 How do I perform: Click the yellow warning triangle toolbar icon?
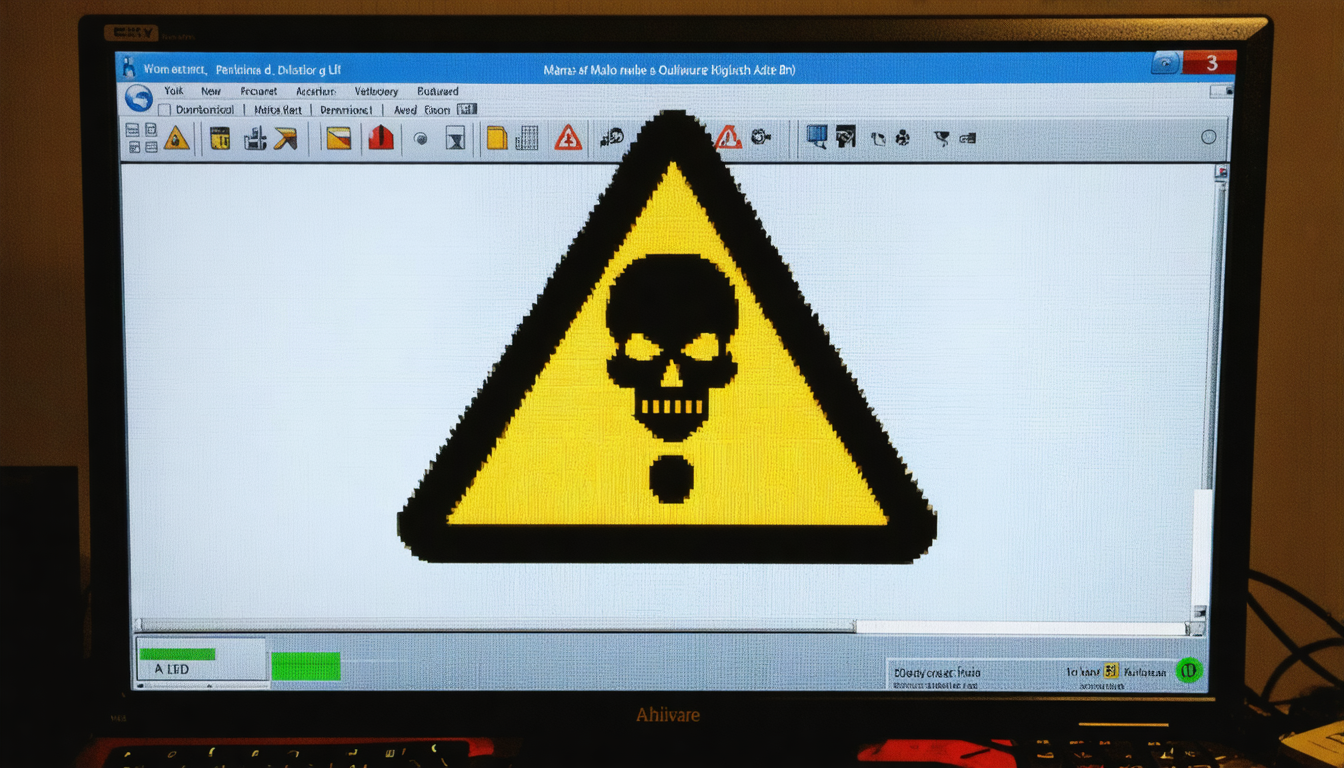176,138
